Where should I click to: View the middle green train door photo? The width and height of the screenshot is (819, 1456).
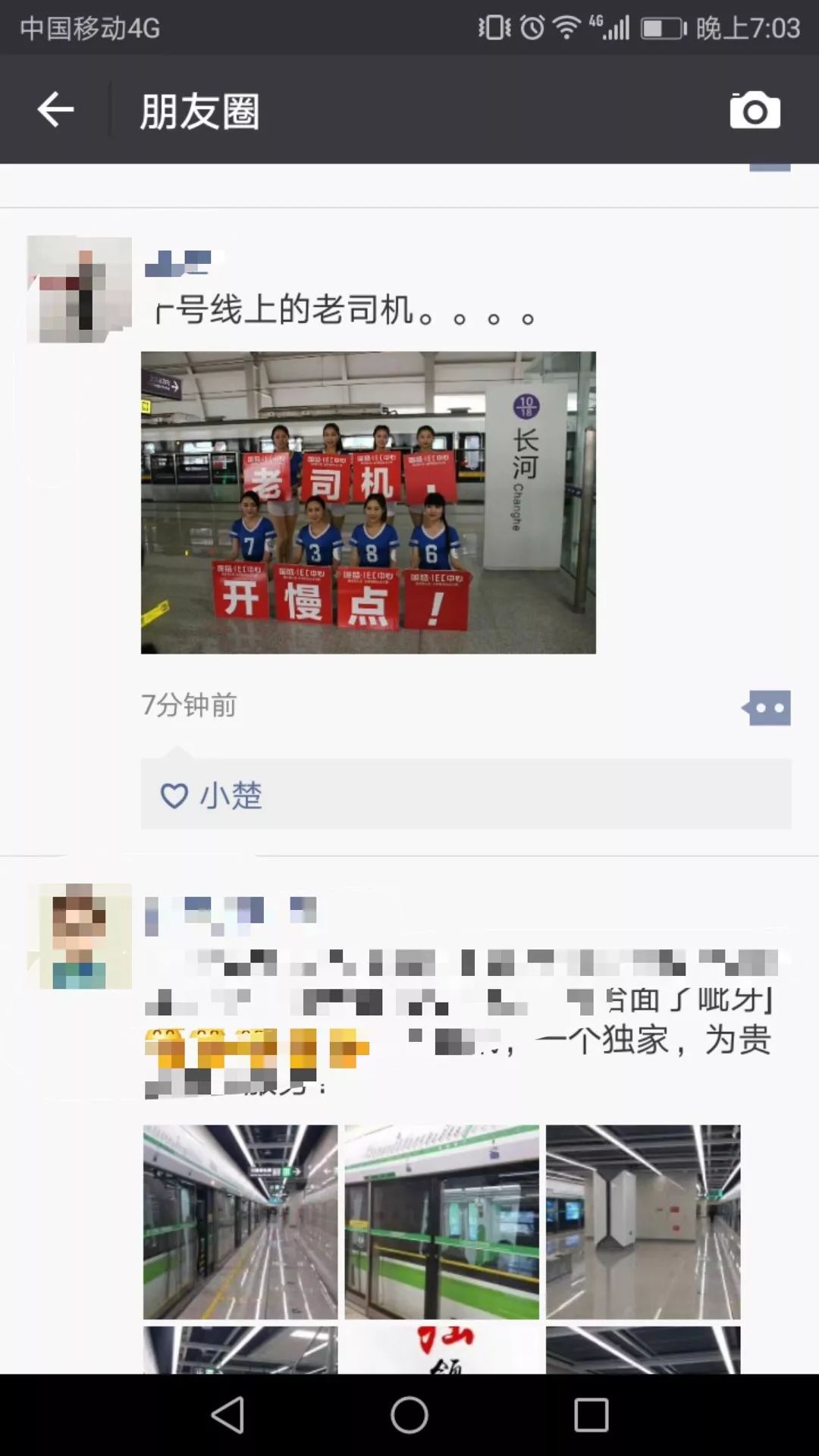(442, 1222)
